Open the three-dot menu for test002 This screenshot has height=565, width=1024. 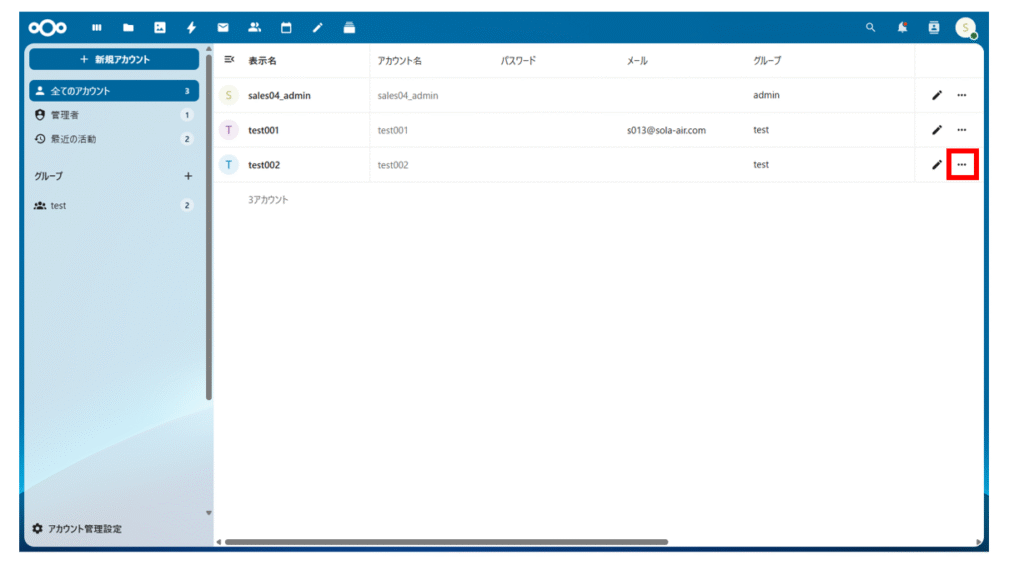961,165
